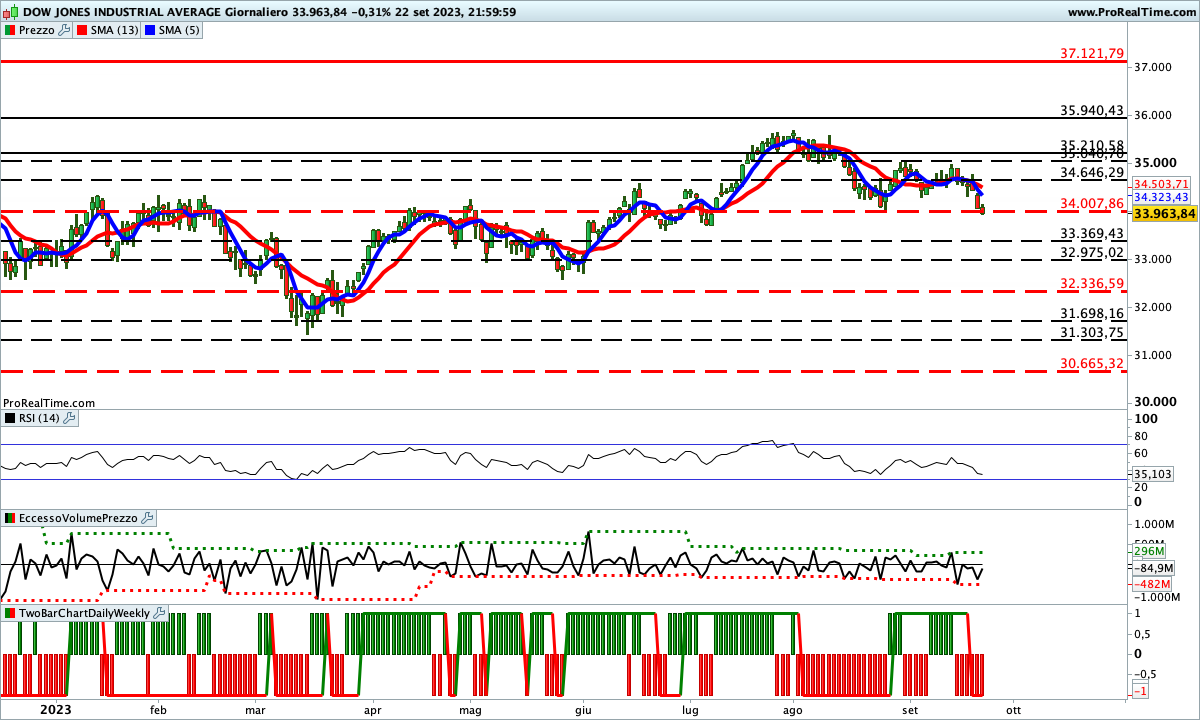Click the mag label on time axis
The width and height of the screenshot is (1200, 720).
[469, 709]
